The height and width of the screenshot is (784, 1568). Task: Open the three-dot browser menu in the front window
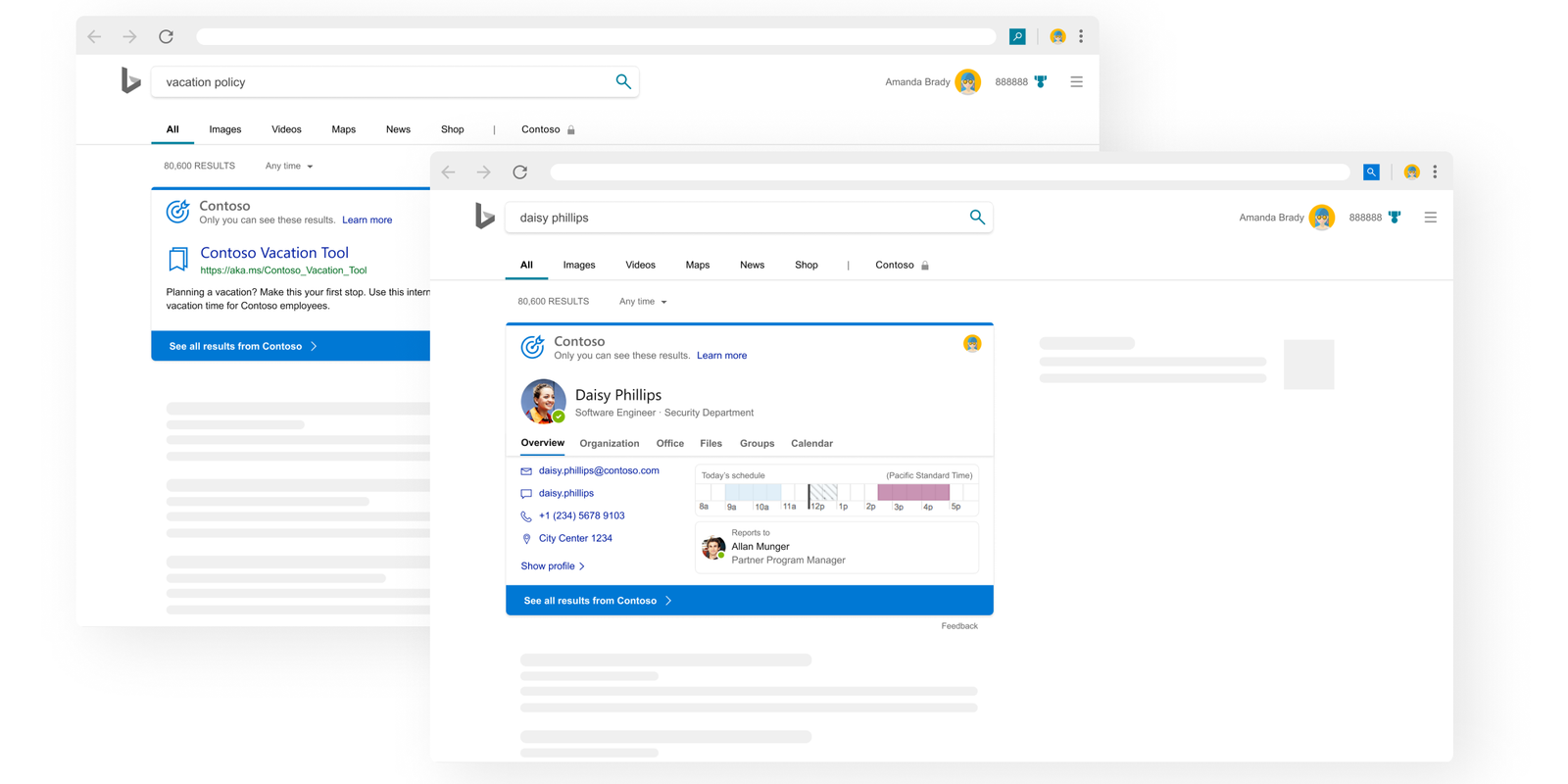[1435, 172]
